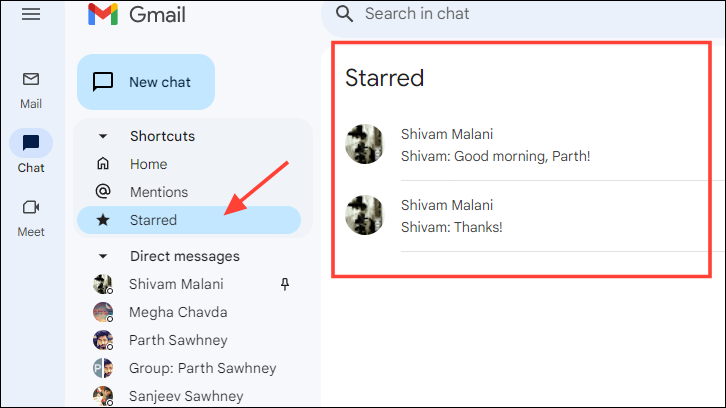
Task: Select the Starred shortcut
Action: [x=189, y=220]
